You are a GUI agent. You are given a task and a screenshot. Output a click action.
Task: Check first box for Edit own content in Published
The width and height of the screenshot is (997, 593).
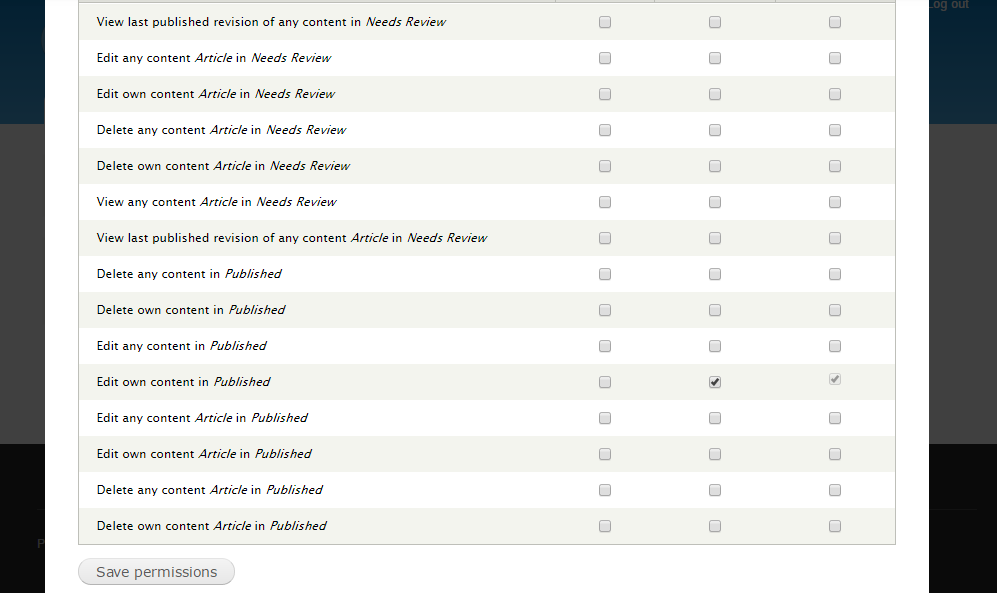tap(605, 382)
